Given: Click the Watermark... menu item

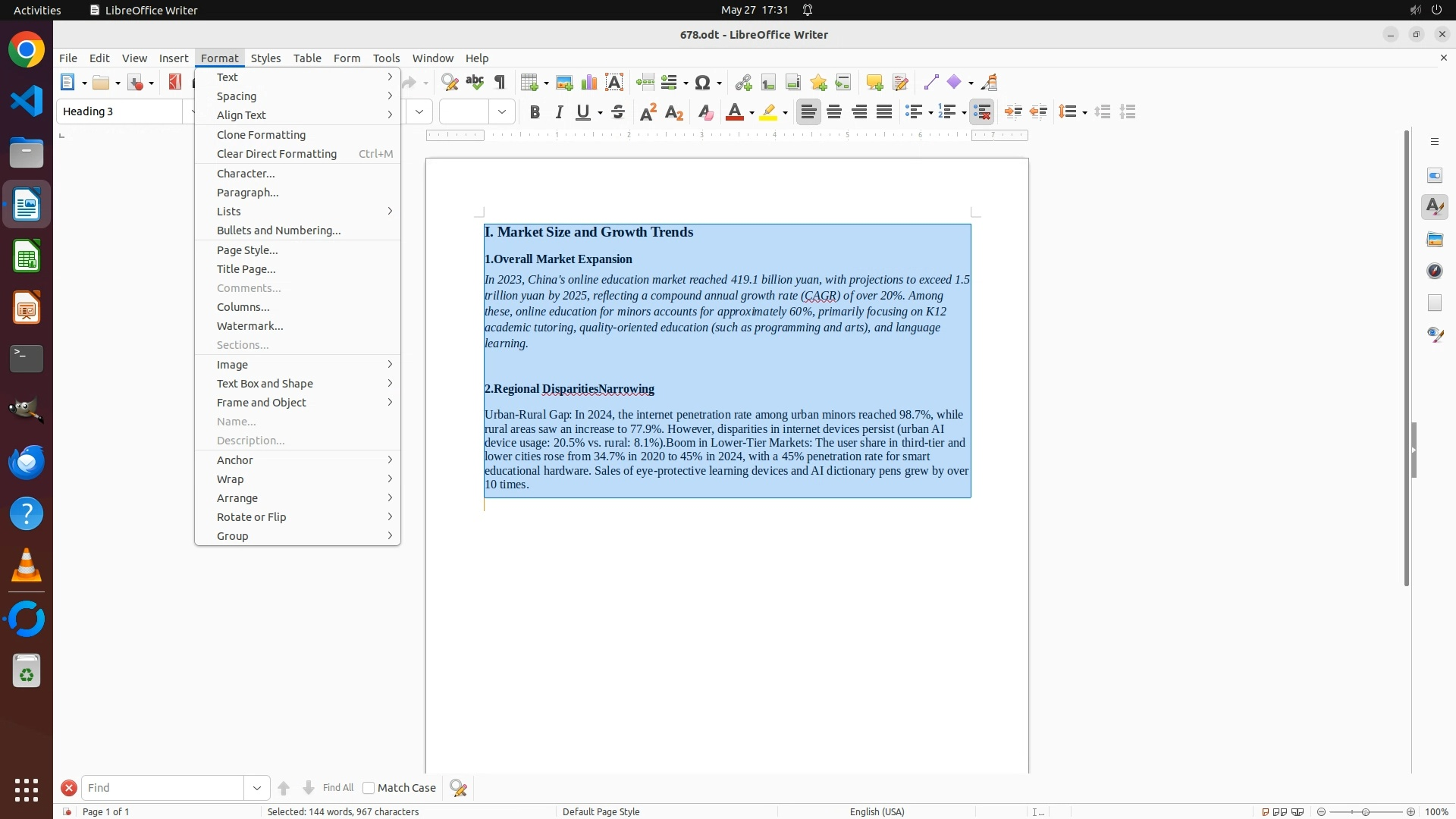Looking at the screenshot, I should [250, 326].
